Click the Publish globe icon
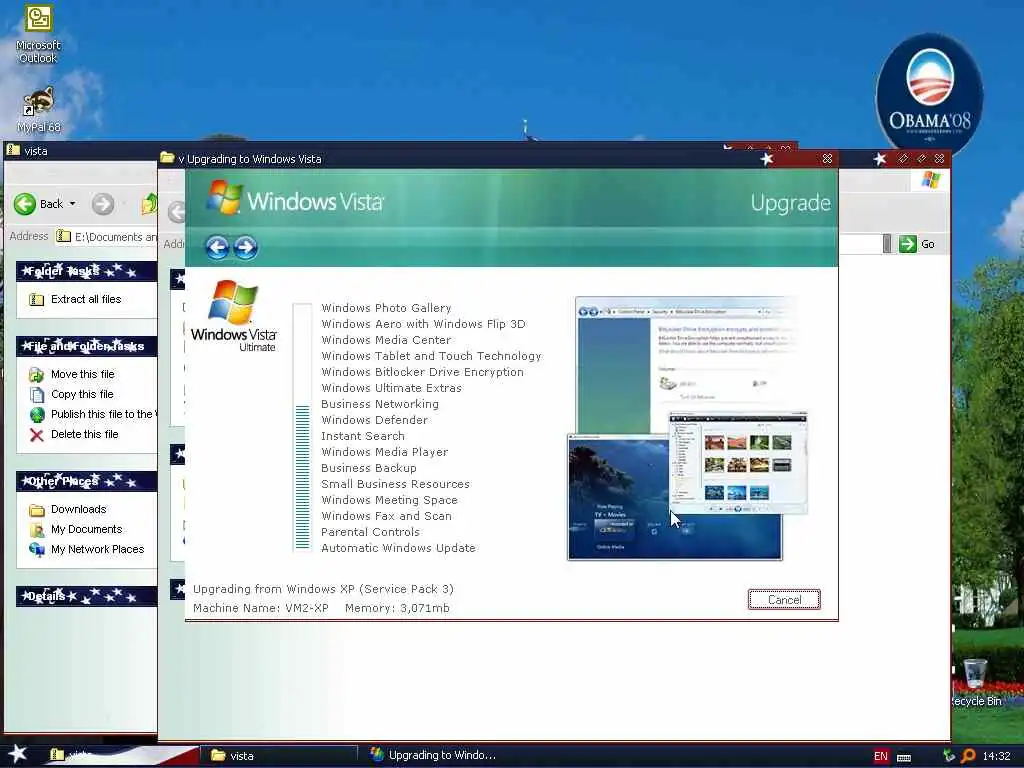1024x768 pixels. [x=37, y=415]
